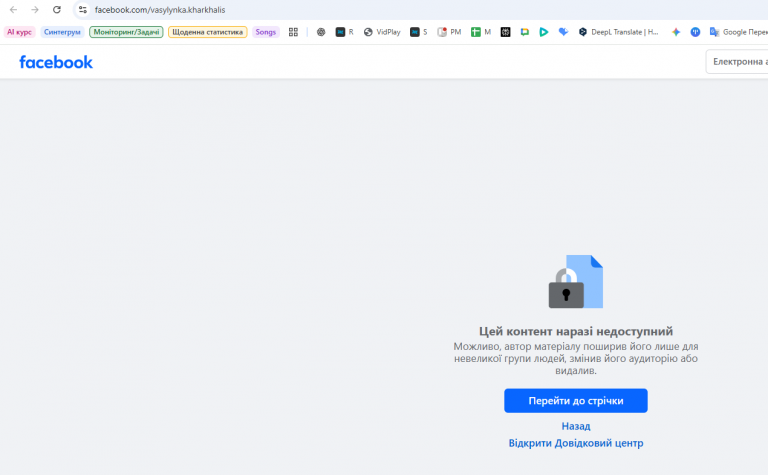Open the ChatGPT bookmark icon
The width and height of the screenshot is (768, 475).
tap(321, 32)
